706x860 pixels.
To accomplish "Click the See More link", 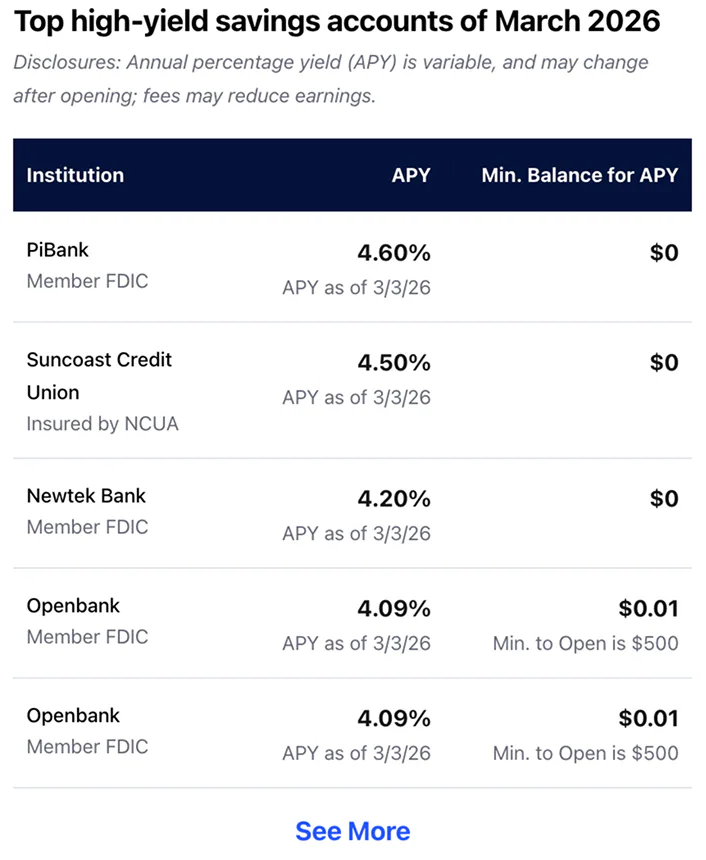I will click(352, 831).
